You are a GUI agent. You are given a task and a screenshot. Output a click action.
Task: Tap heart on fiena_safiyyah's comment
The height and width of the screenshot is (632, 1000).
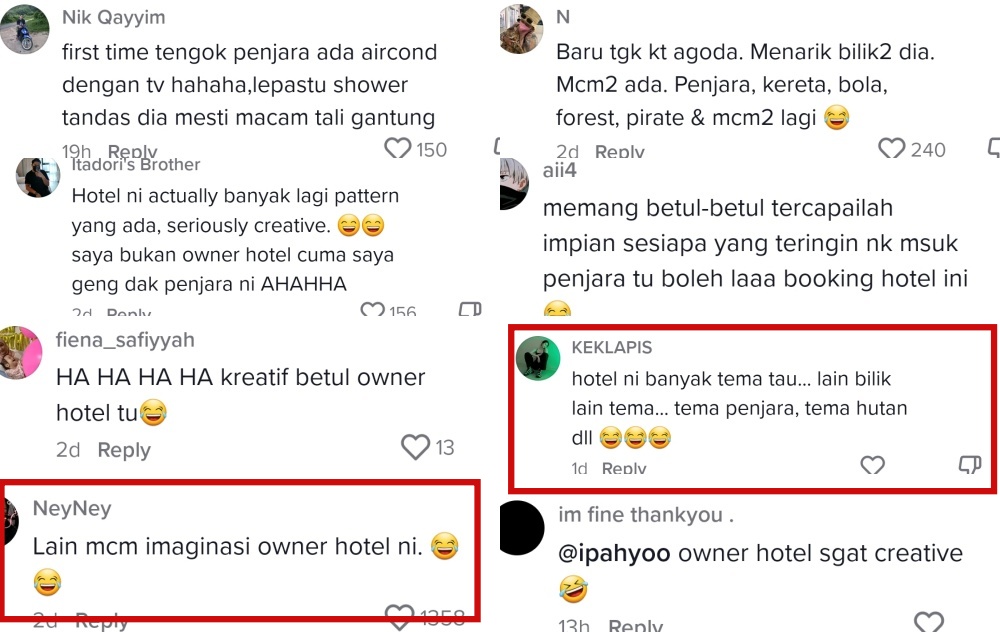coord(415,447)
